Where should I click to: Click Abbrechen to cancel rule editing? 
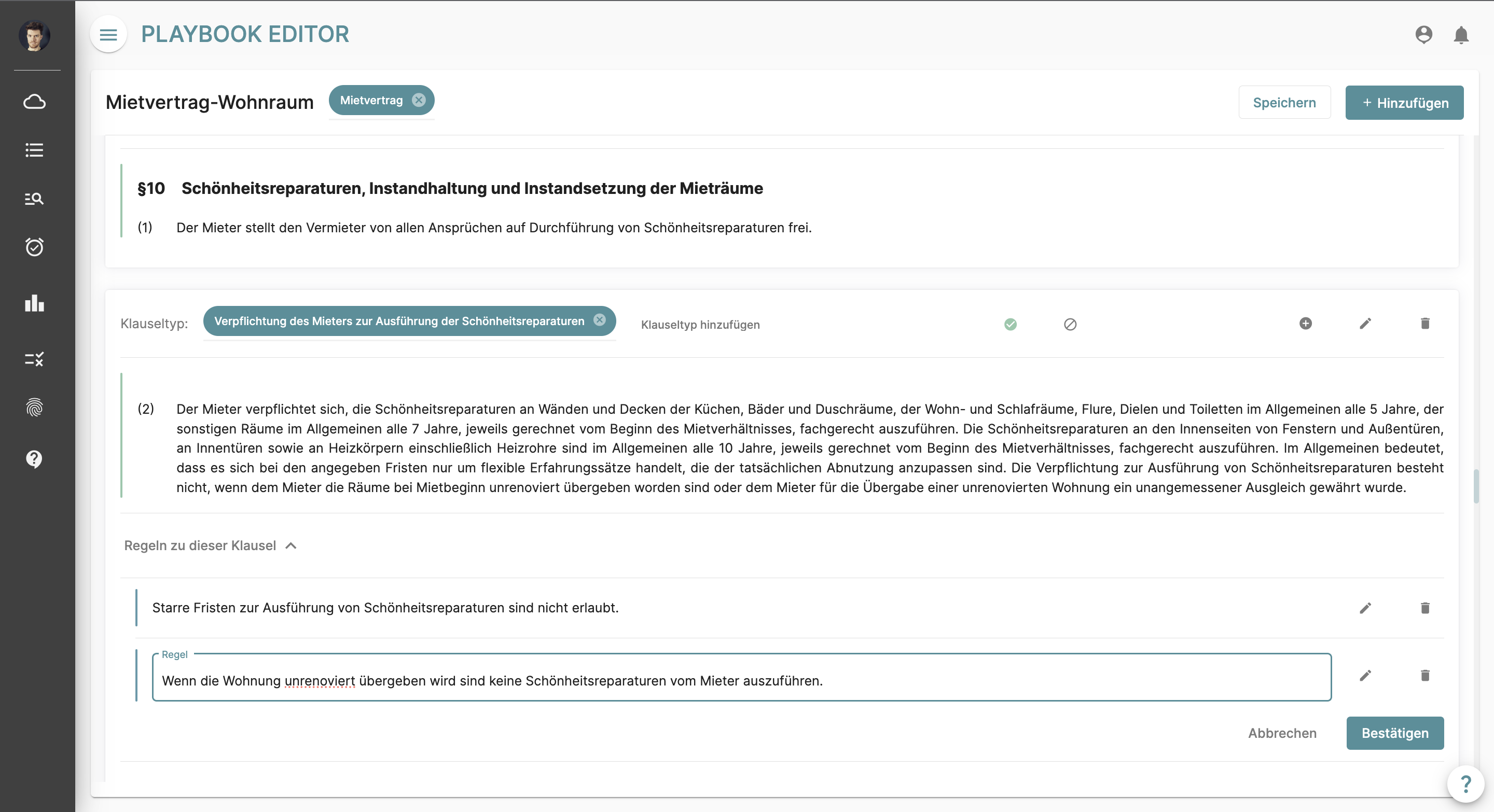pos(1282,733)
